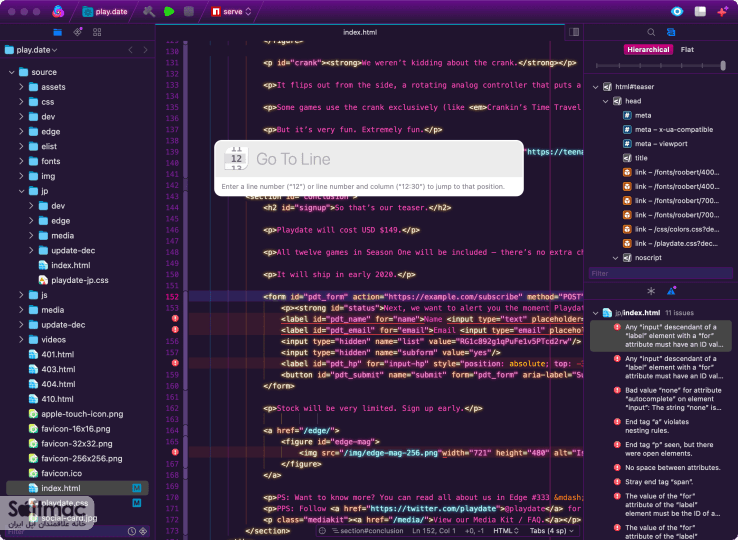Select the Hierarchical symbols view
The height and width of the screenshot is (540, 738).
point(648,49)
